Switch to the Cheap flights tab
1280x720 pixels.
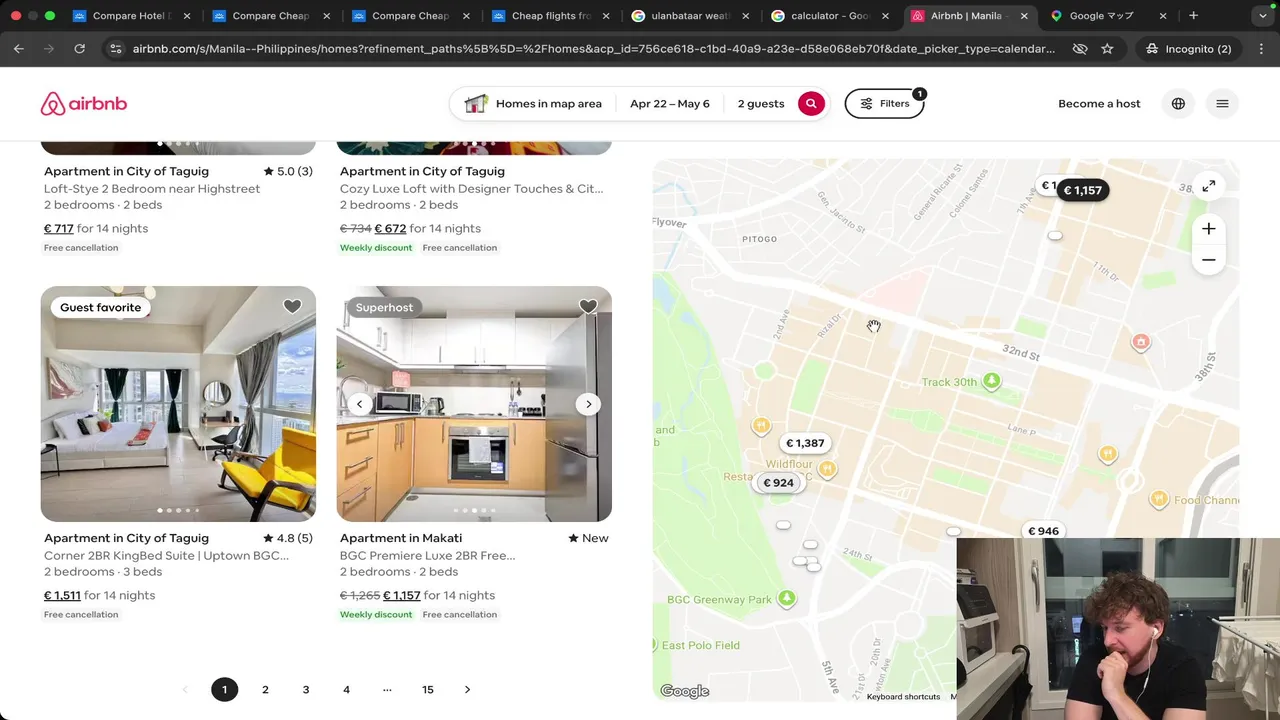coord(551,16)
